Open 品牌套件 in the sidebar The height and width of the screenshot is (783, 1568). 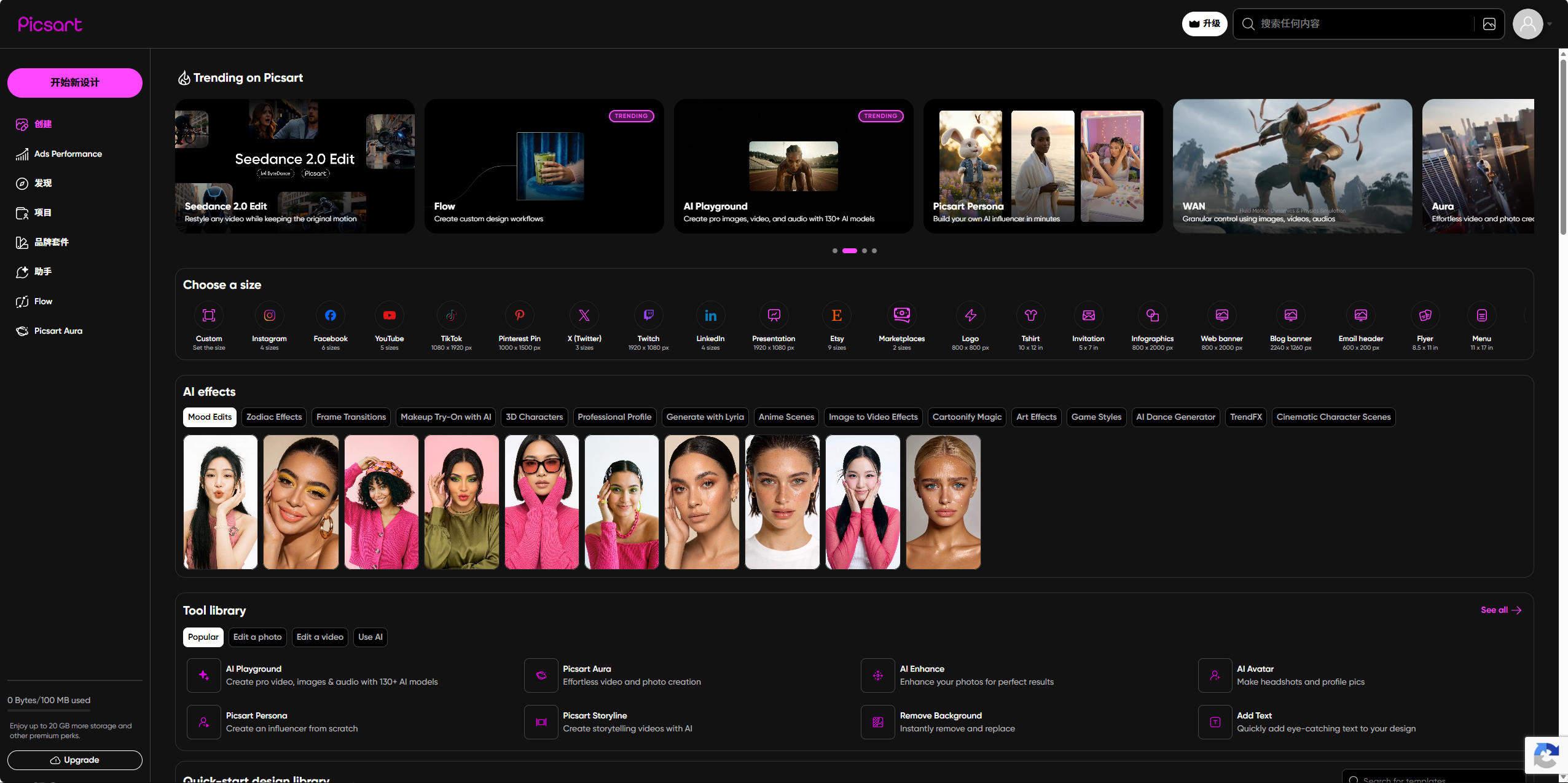(x=75, y=242)
